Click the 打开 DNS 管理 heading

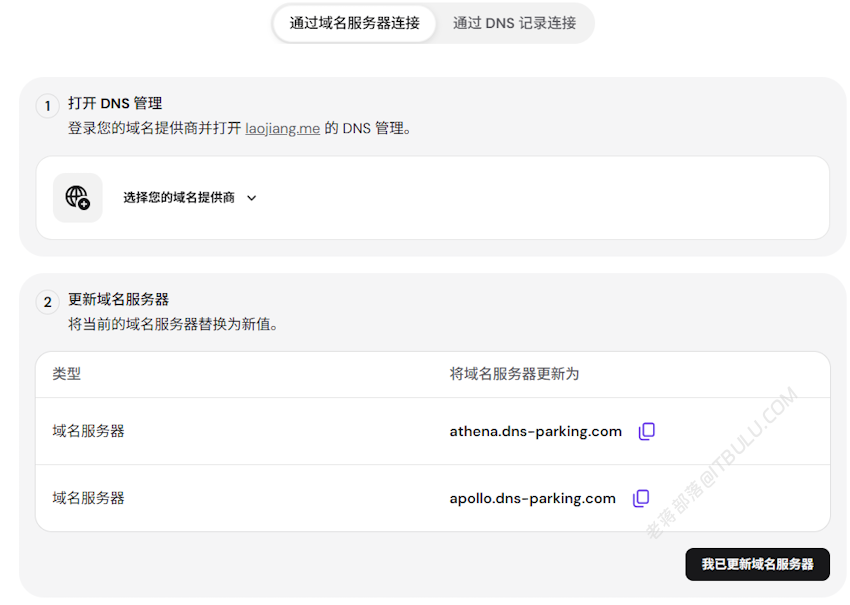tap(115, 104)
